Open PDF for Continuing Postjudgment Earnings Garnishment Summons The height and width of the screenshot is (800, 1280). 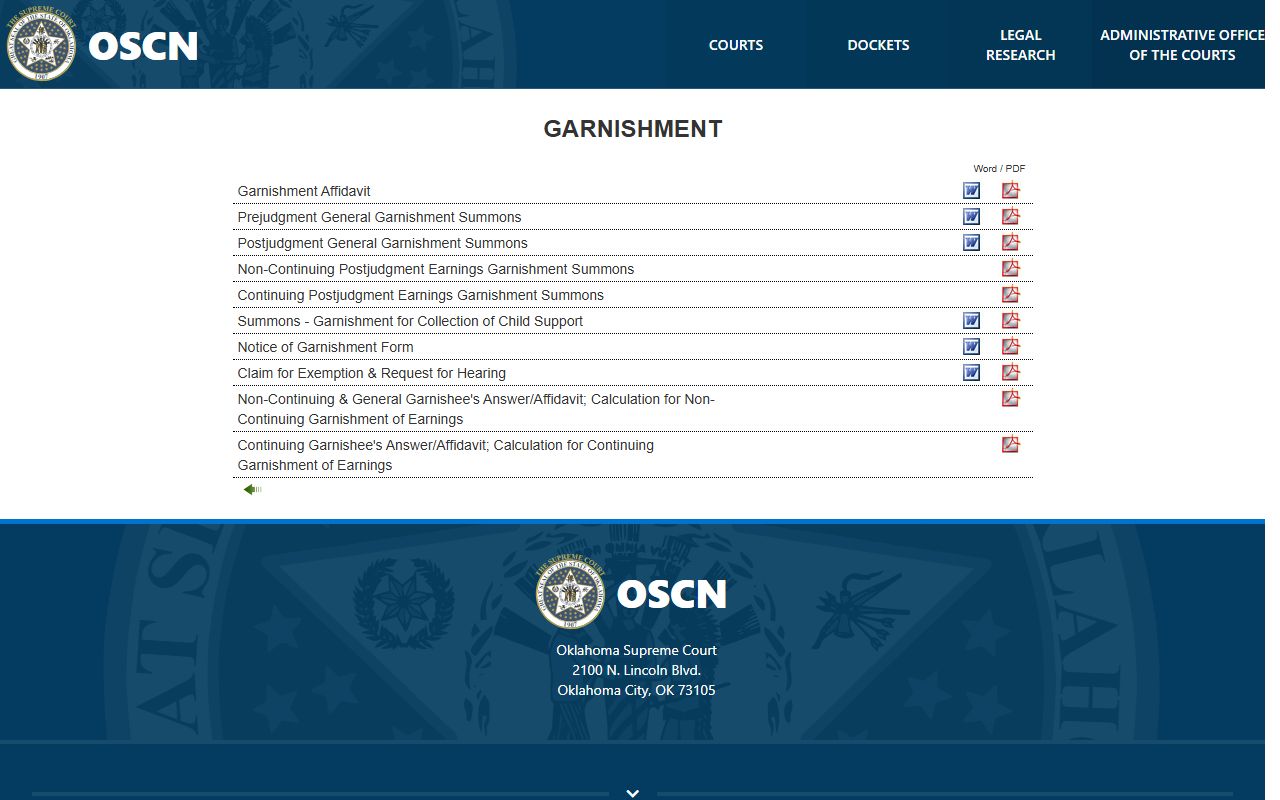pyautogui.click(x=1011, y=294)
